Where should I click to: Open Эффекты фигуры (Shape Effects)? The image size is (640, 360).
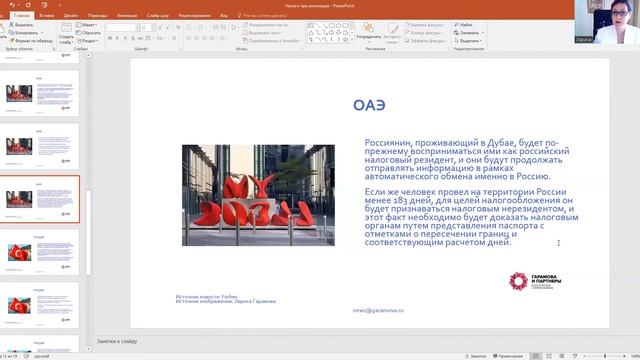425,41
